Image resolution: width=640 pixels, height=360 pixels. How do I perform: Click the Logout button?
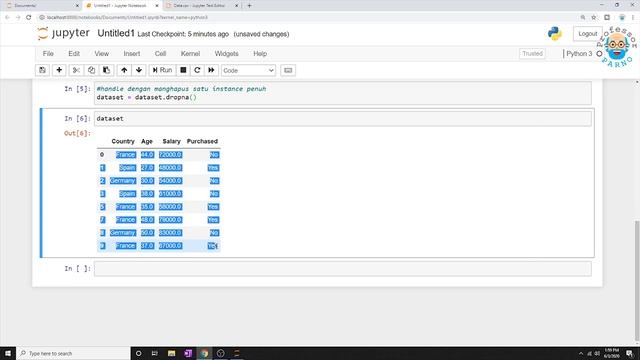[x=587, y=34]
